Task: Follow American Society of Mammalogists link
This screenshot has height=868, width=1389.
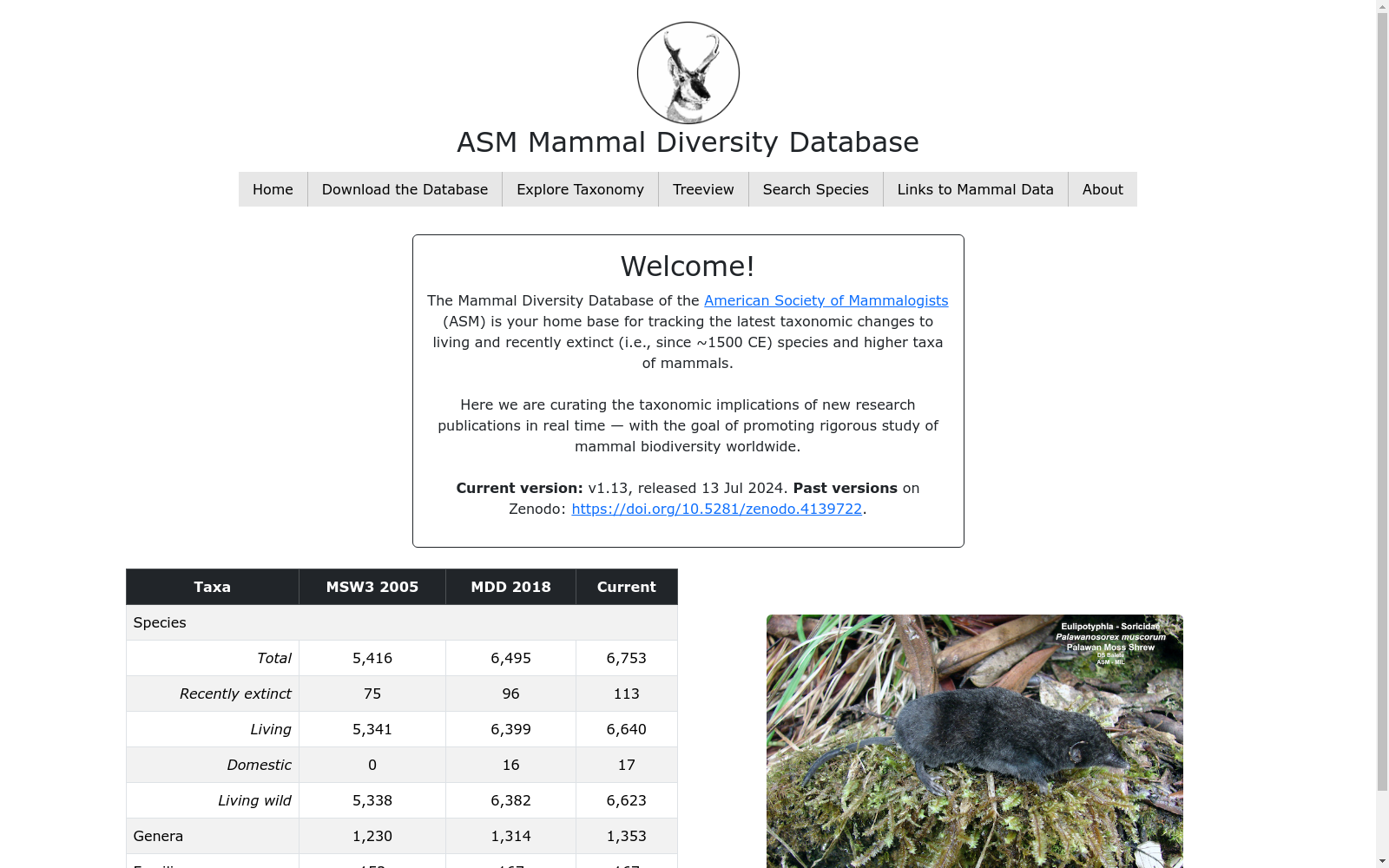Action: (x=826, y=300)
